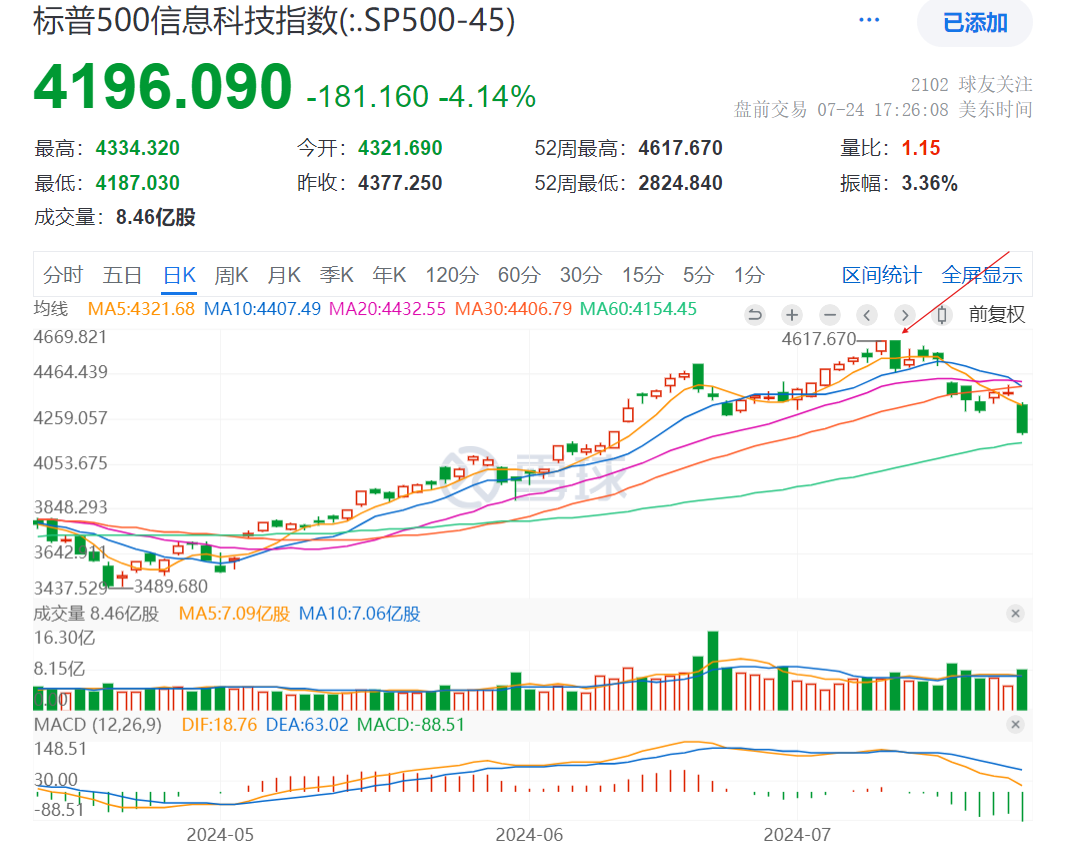The width and height of the screenshot is (1087, 850).
Task: Click the 区间统计 link
Action: coord(881,275)
